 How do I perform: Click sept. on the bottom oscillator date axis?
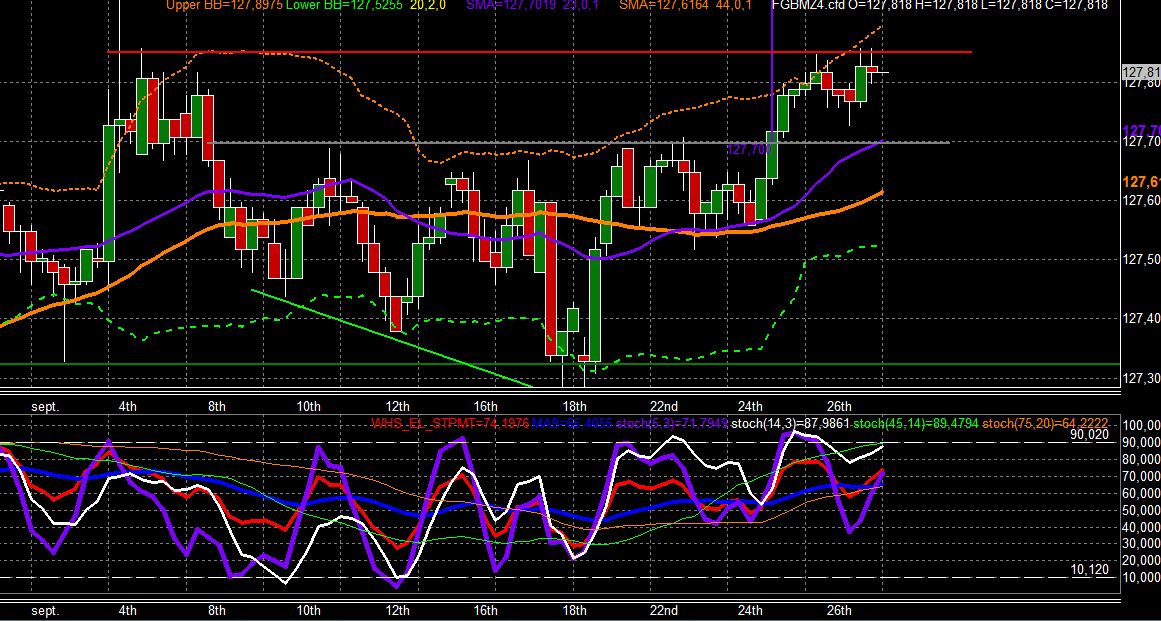pos(46,611)
